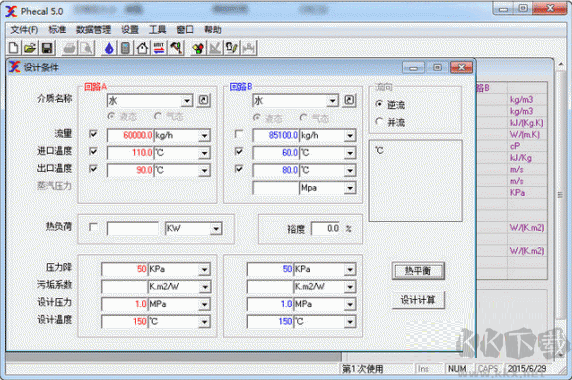Toggle 回路A 流量 checkbox
The image size is (572, 380).
(93, 134)
